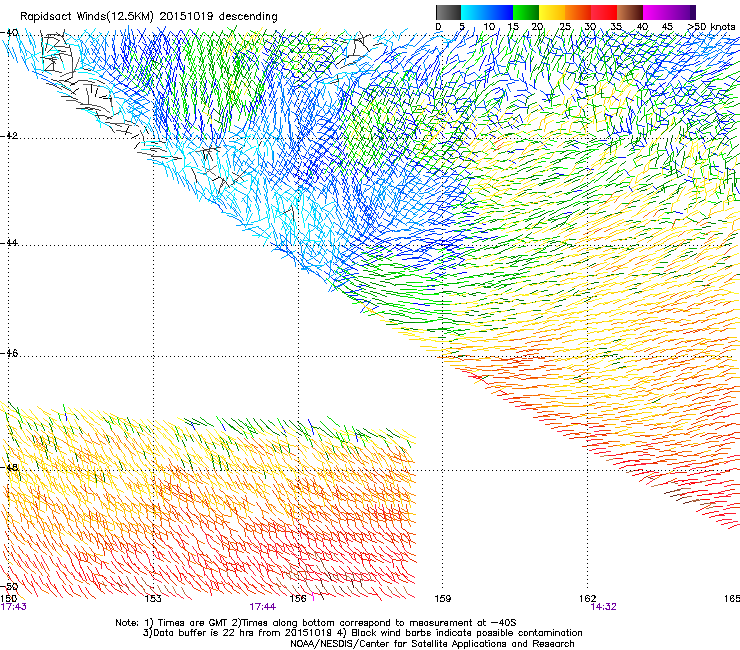Click the note line 'Times are GMT'
Screen dimensions: 740x650
tap(193, 623)
